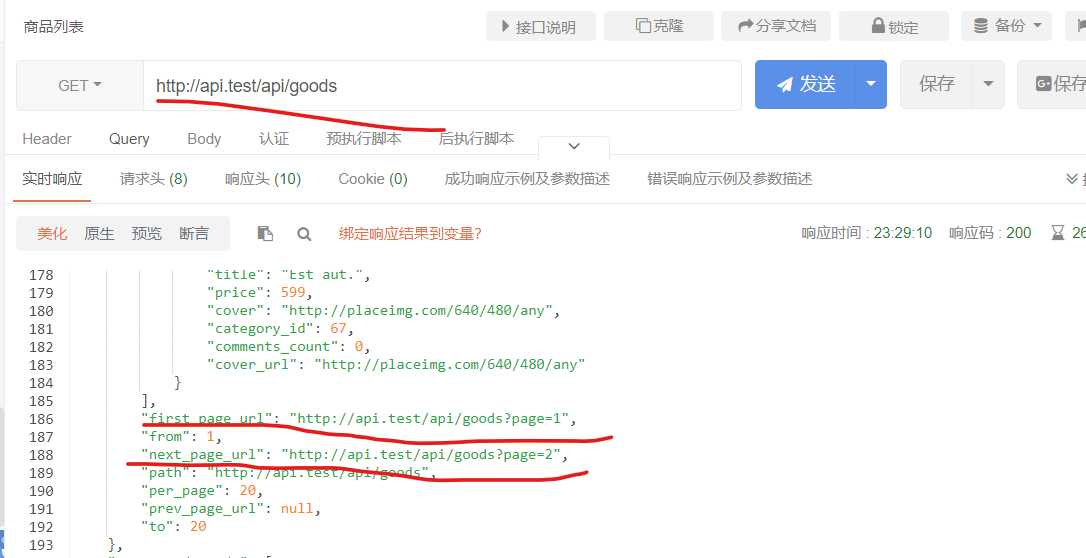Open the 接口说明 panel

point(540,26)
